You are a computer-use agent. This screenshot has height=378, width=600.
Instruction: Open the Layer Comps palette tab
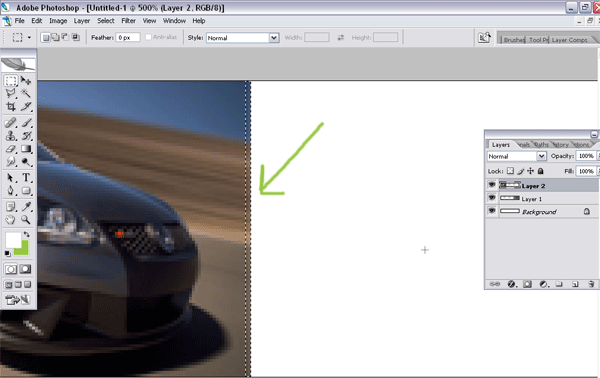569,39
